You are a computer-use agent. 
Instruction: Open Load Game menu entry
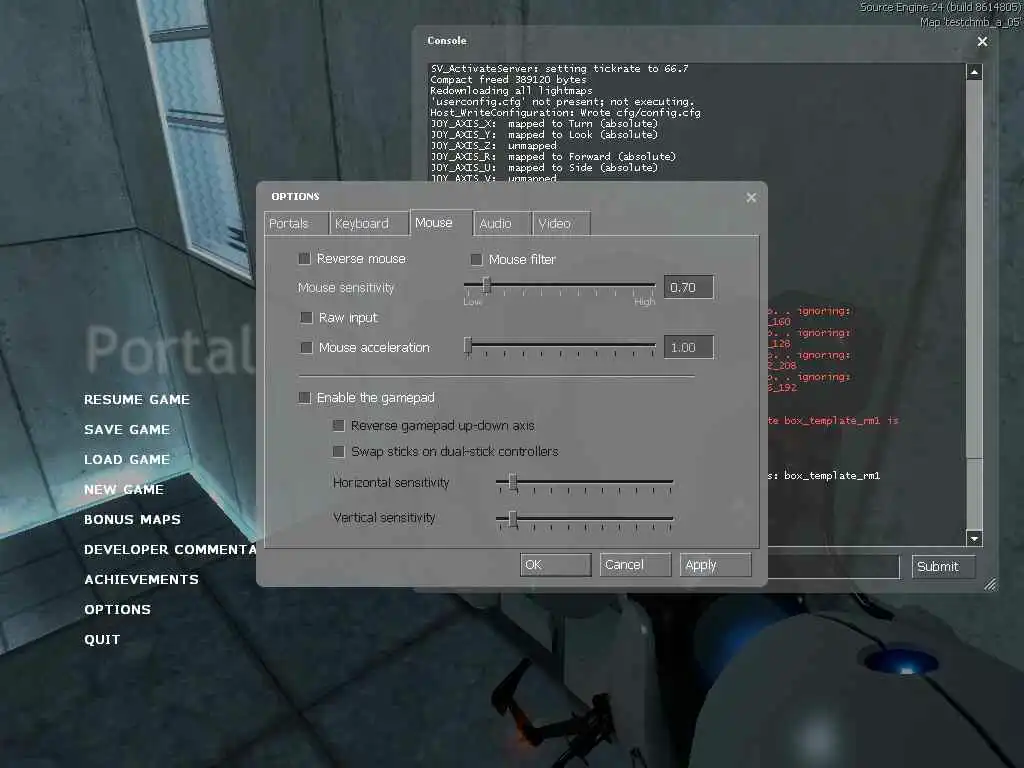(127, 460)
